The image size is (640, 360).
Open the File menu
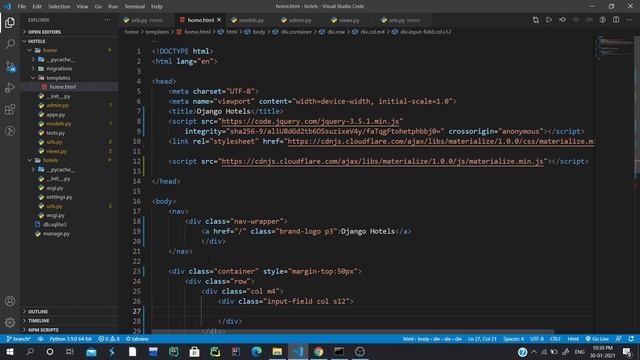[22, 7]
